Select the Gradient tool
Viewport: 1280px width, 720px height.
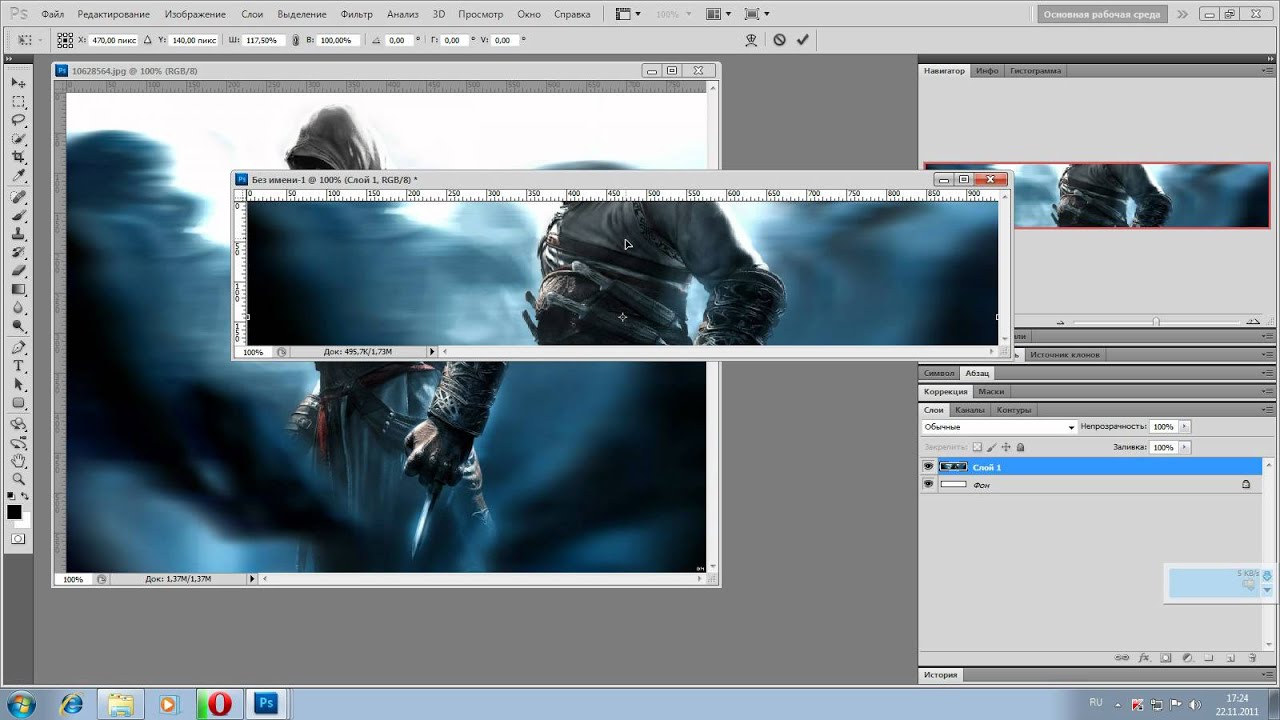[18, 290]
